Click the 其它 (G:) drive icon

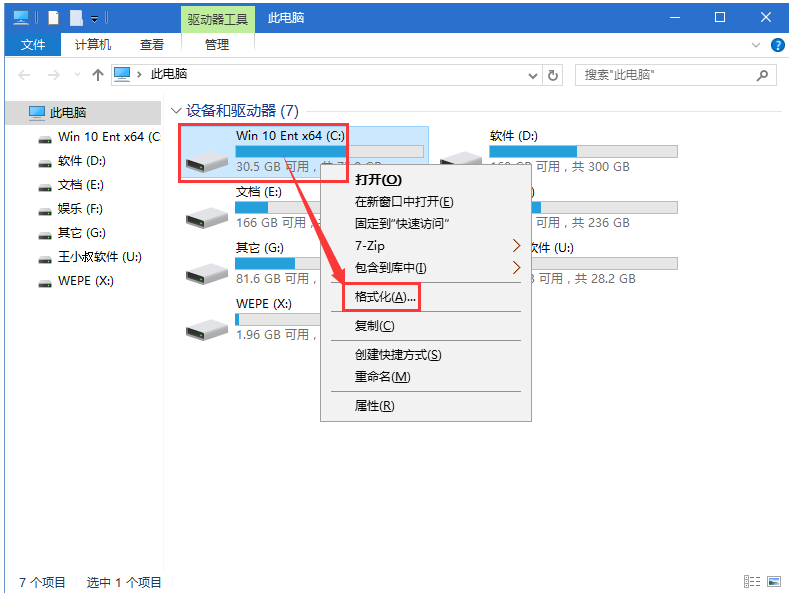tap(207, 274)
